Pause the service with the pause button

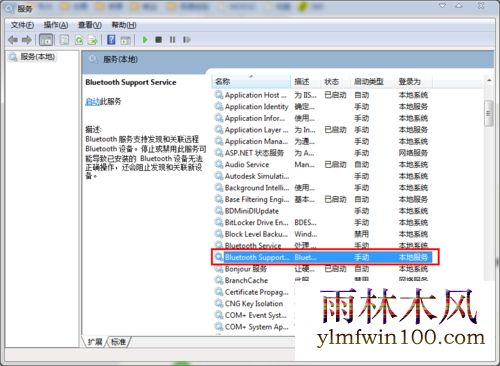tap(172, 40)
